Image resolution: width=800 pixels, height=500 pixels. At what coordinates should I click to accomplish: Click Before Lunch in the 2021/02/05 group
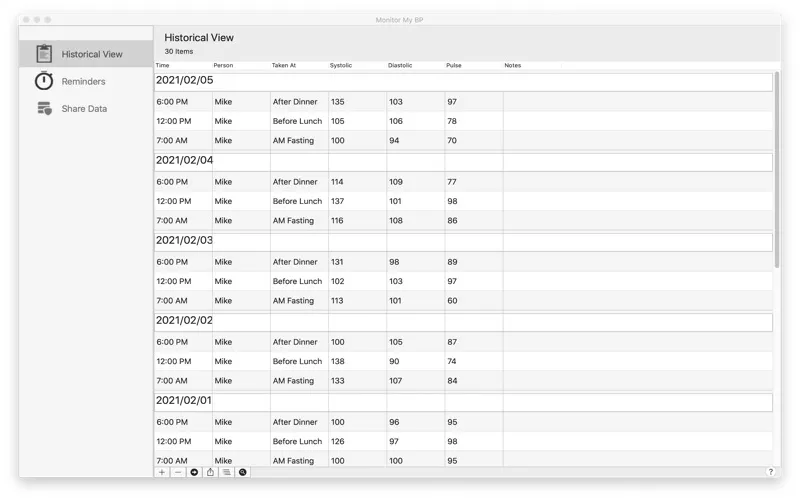pyautogui.click(x=297, y=121)
